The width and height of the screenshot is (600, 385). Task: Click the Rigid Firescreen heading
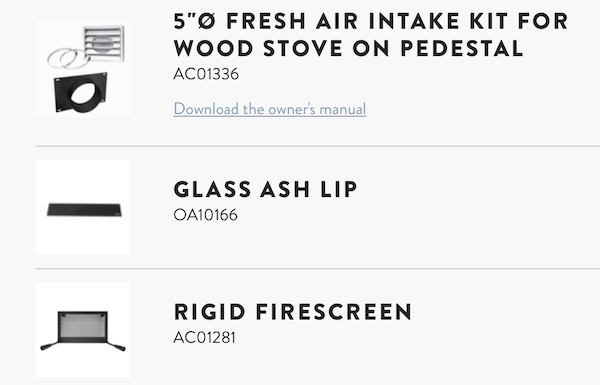point(293,312)
